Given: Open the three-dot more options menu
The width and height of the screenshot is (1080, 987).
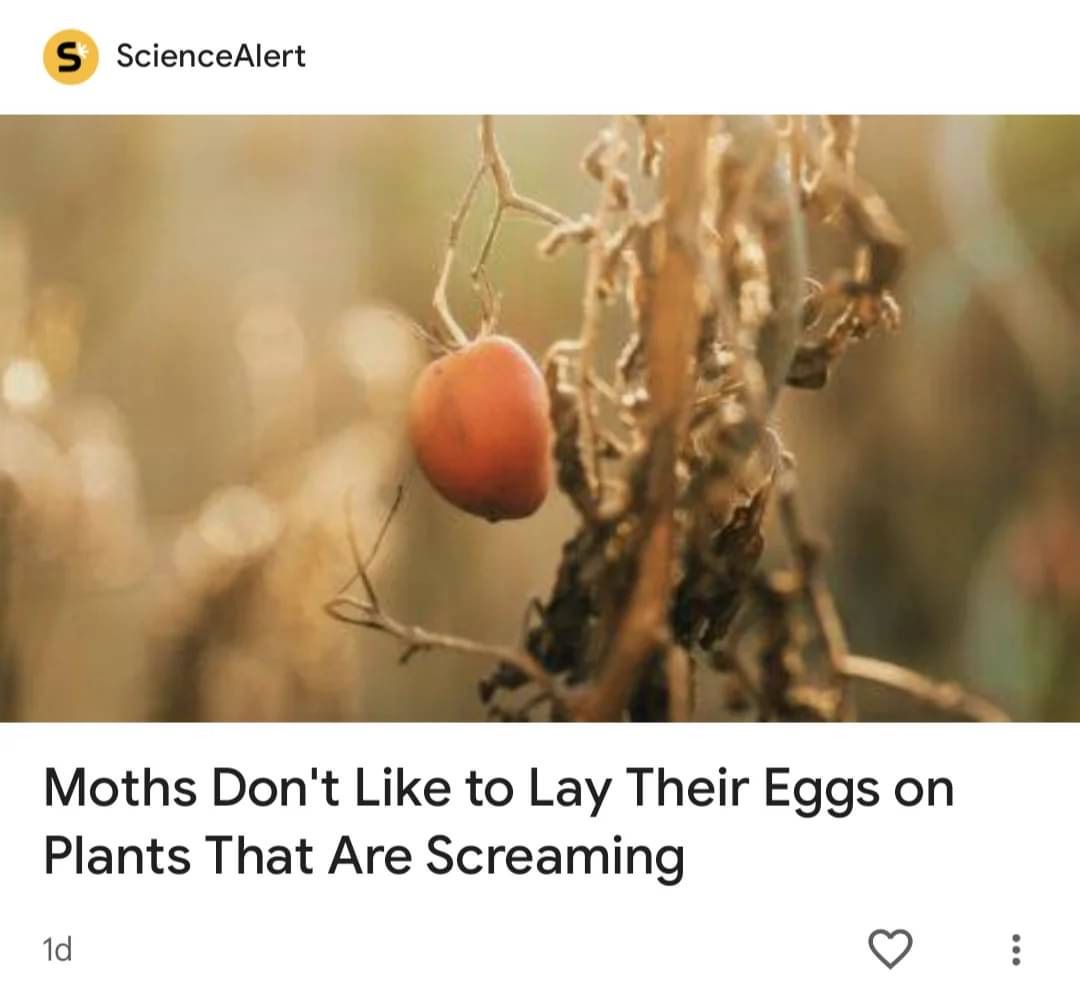Looking at the screenshot, I should pos(1015,949).
